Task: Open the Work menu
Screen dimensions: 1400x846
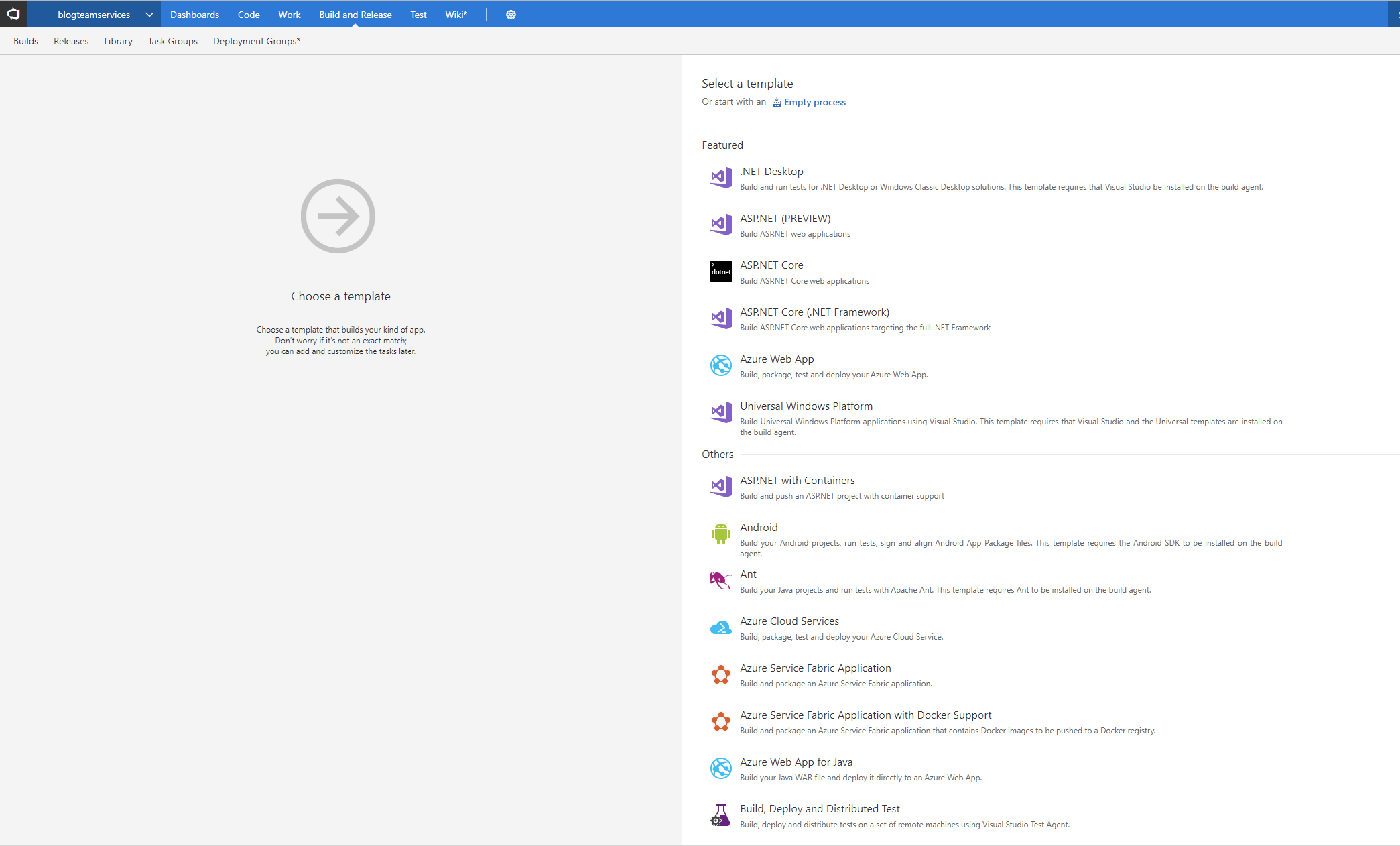Action: pyautogui.click(x=290, y=15)
